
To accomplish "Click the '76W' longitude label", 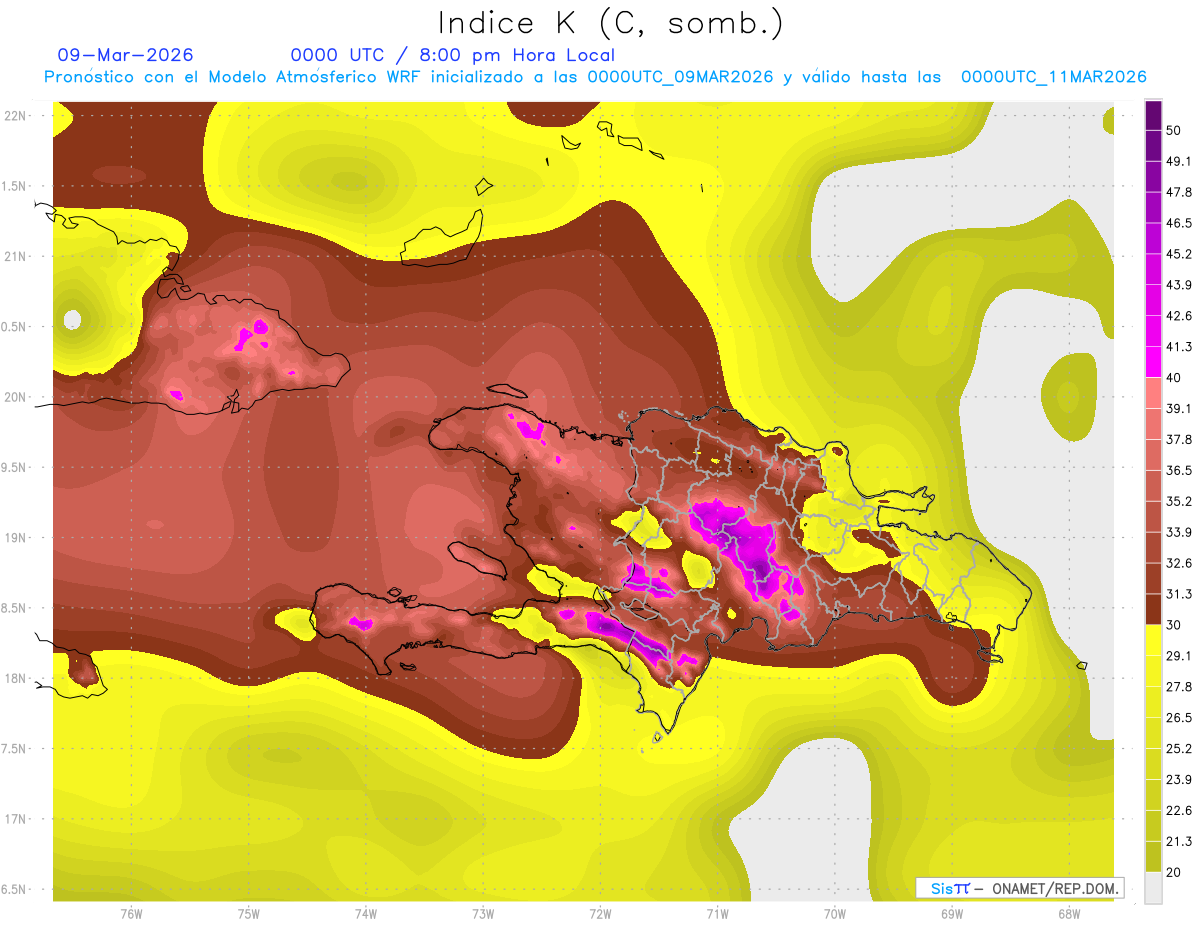I will [x=131, y=914].
